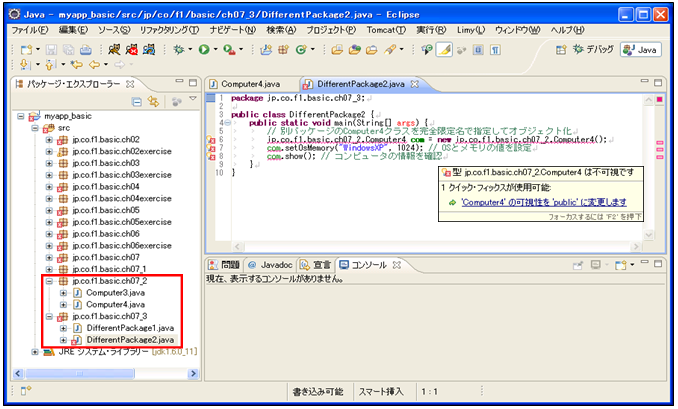Collapse the myapp_basic project node
Image resolution: width=678 pixels, height=409 pixels.
(x=22, y=116)
